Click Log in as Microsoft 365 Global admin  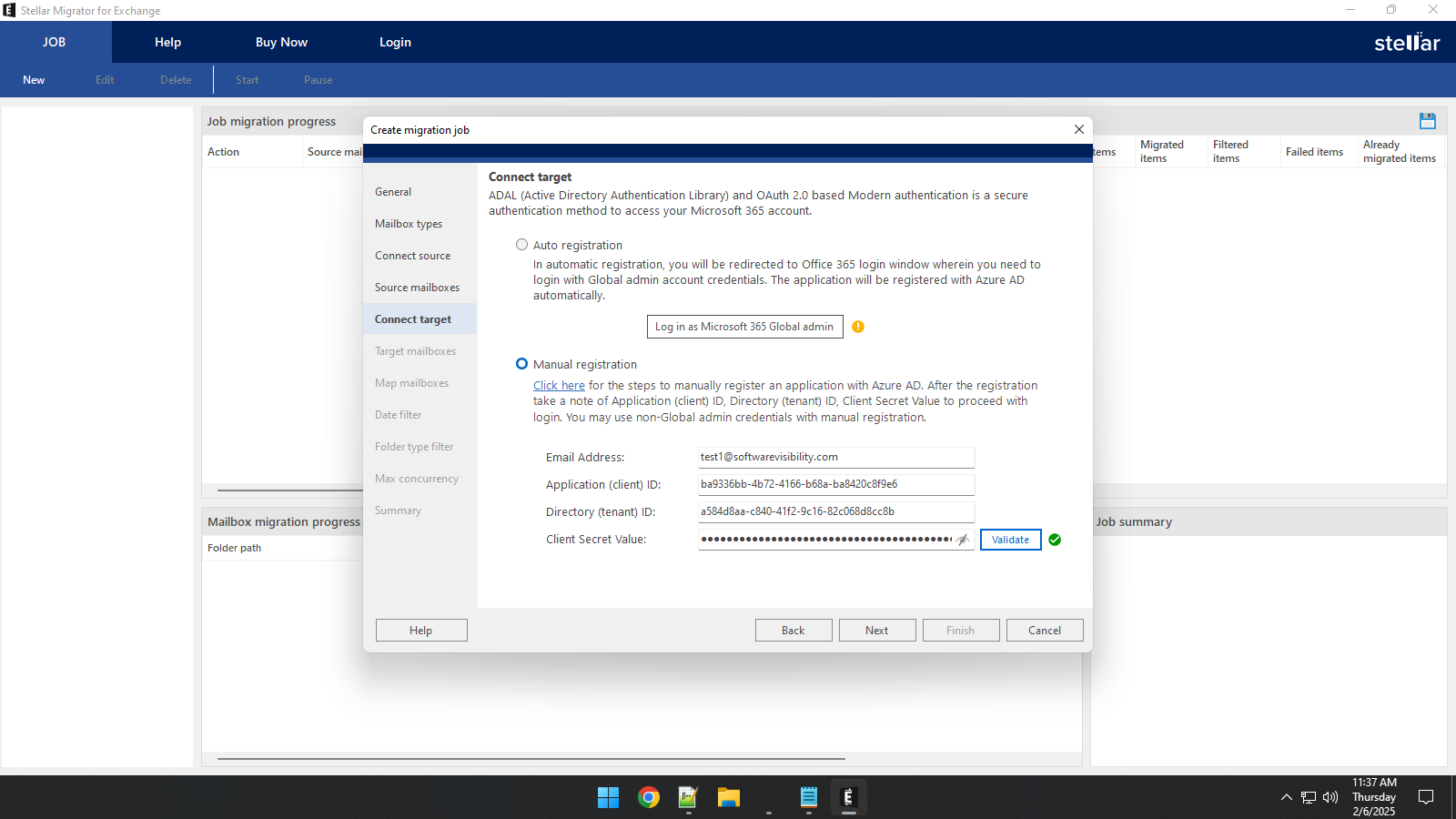point(744,327)
